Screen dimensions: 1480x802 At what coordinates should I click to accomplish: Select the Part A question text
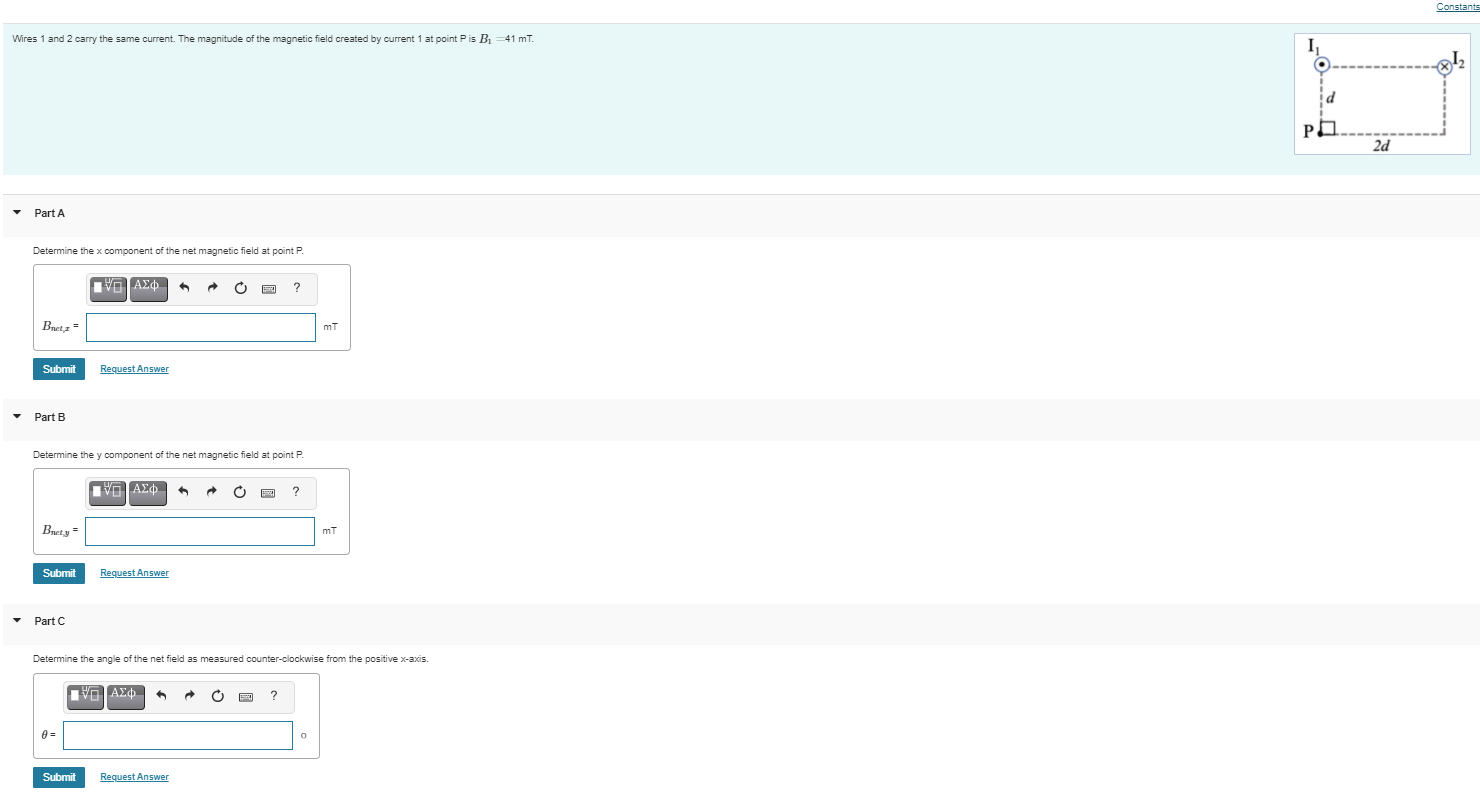click(x=168, y=250)
